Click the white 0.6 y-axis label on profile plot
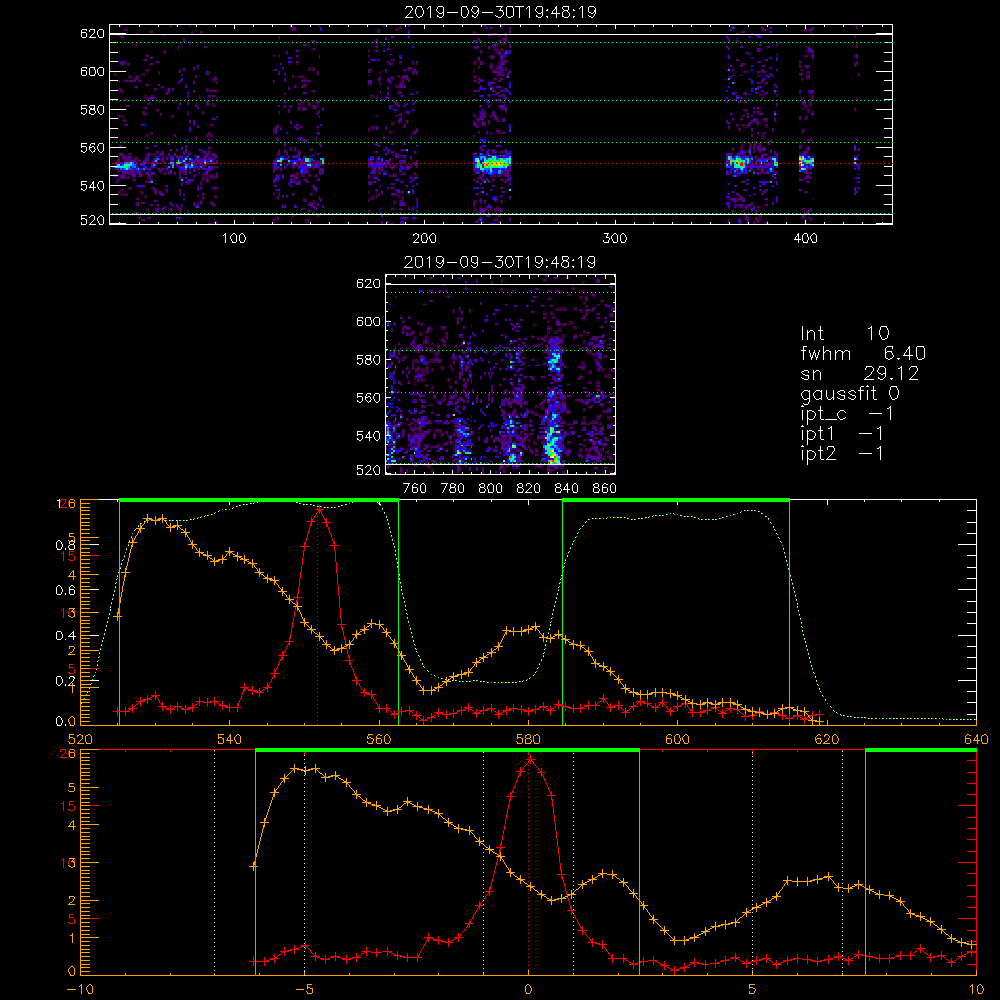 pos(65,591)
